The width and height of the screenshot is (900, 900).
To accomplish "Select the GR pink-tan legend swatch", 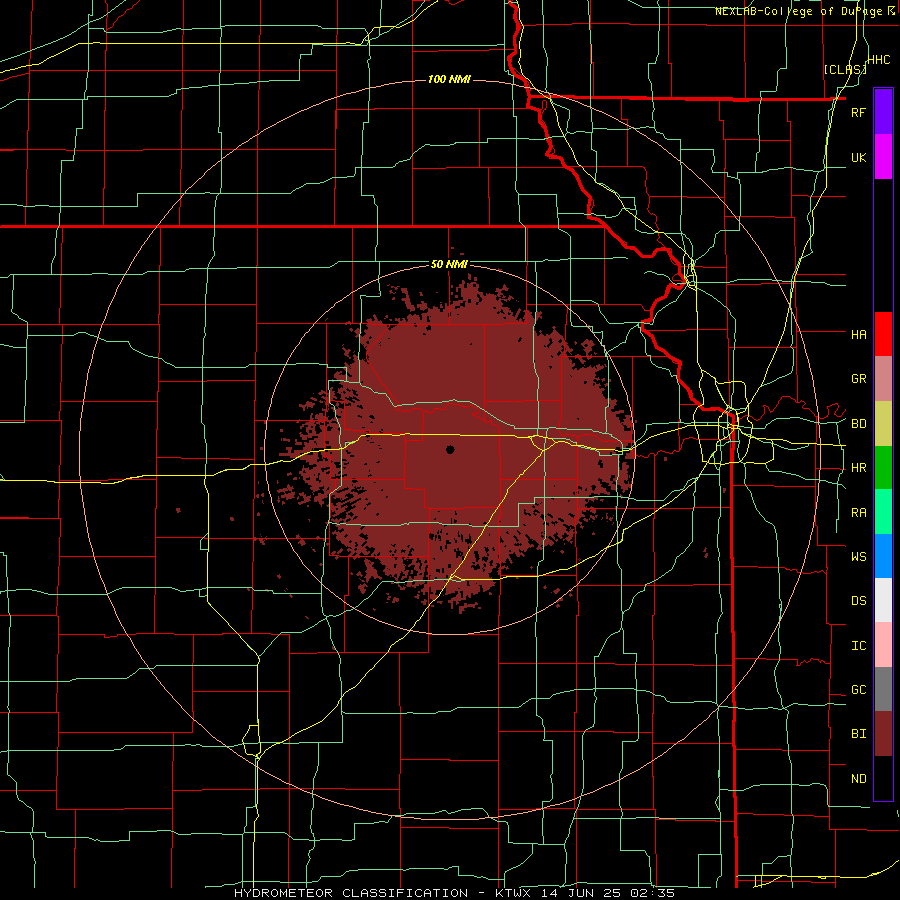I will (883, 379).
